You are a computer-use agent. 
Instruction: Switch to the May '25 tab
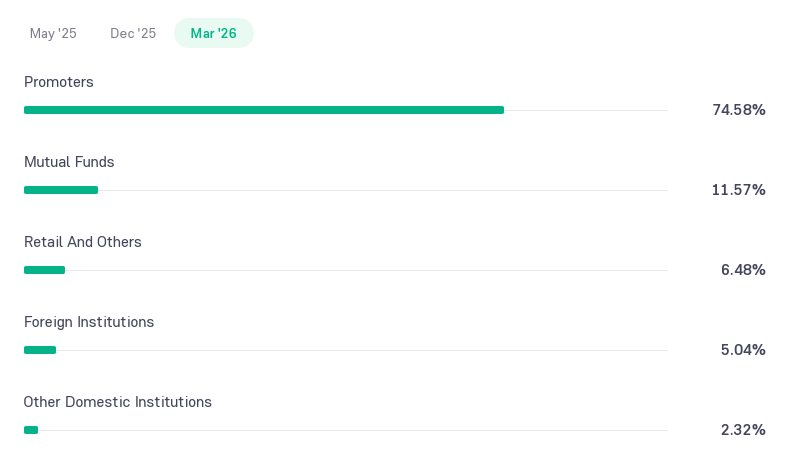click(53, 34)
